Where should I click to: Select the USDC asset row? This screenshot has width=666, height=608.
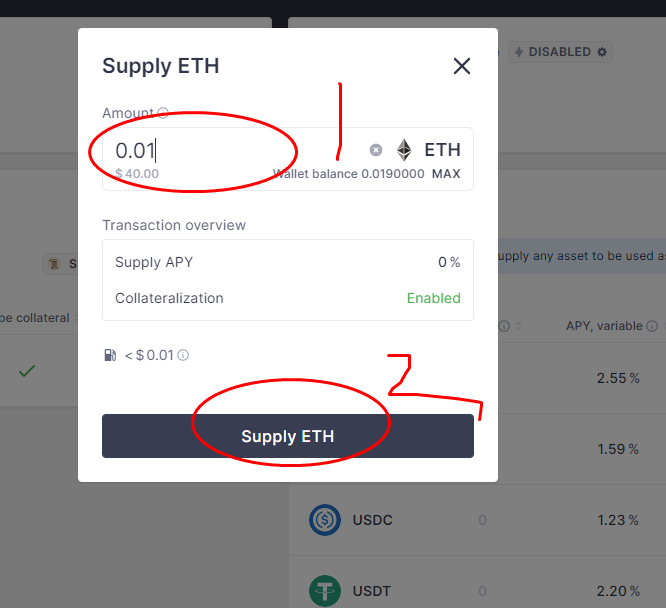pos(480,520)
